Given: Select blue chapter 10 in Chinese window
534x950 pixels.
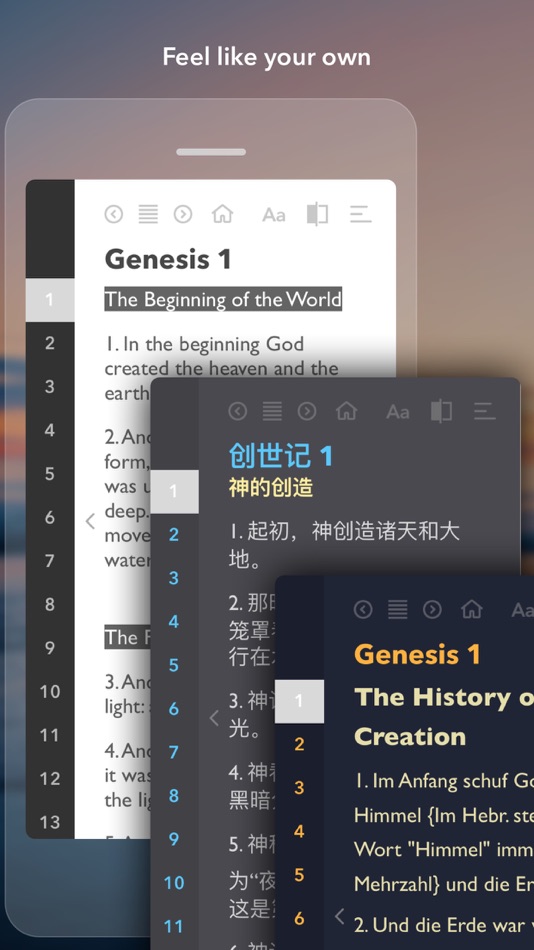Looking at the screenshot, I should click(174, 883).
